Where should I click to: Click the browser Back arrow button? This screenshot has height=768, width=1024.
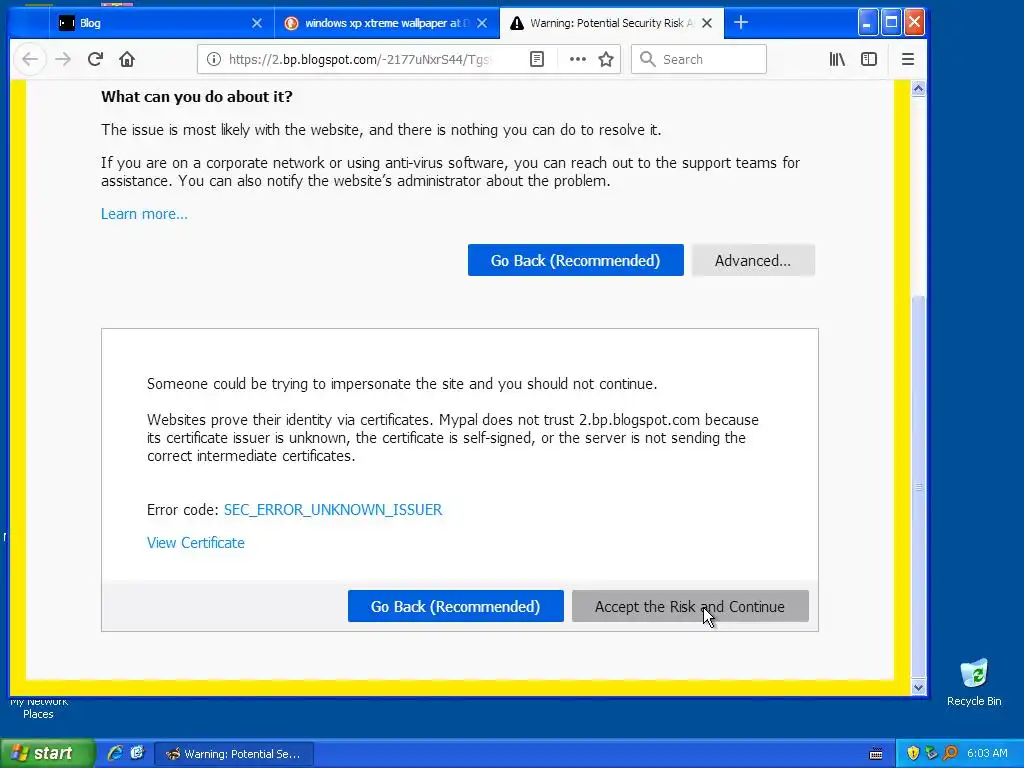pos(30,59)
